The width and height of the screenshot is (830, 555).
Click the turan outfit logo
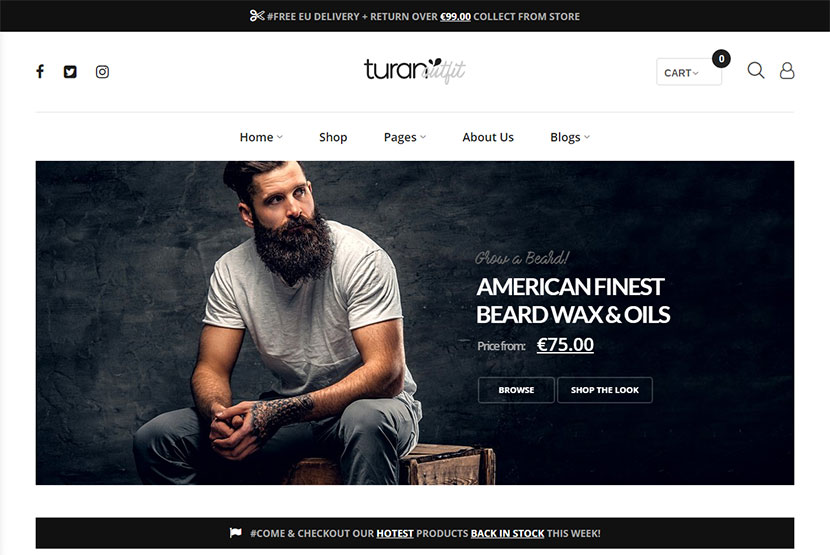click(x=414, y=70)
